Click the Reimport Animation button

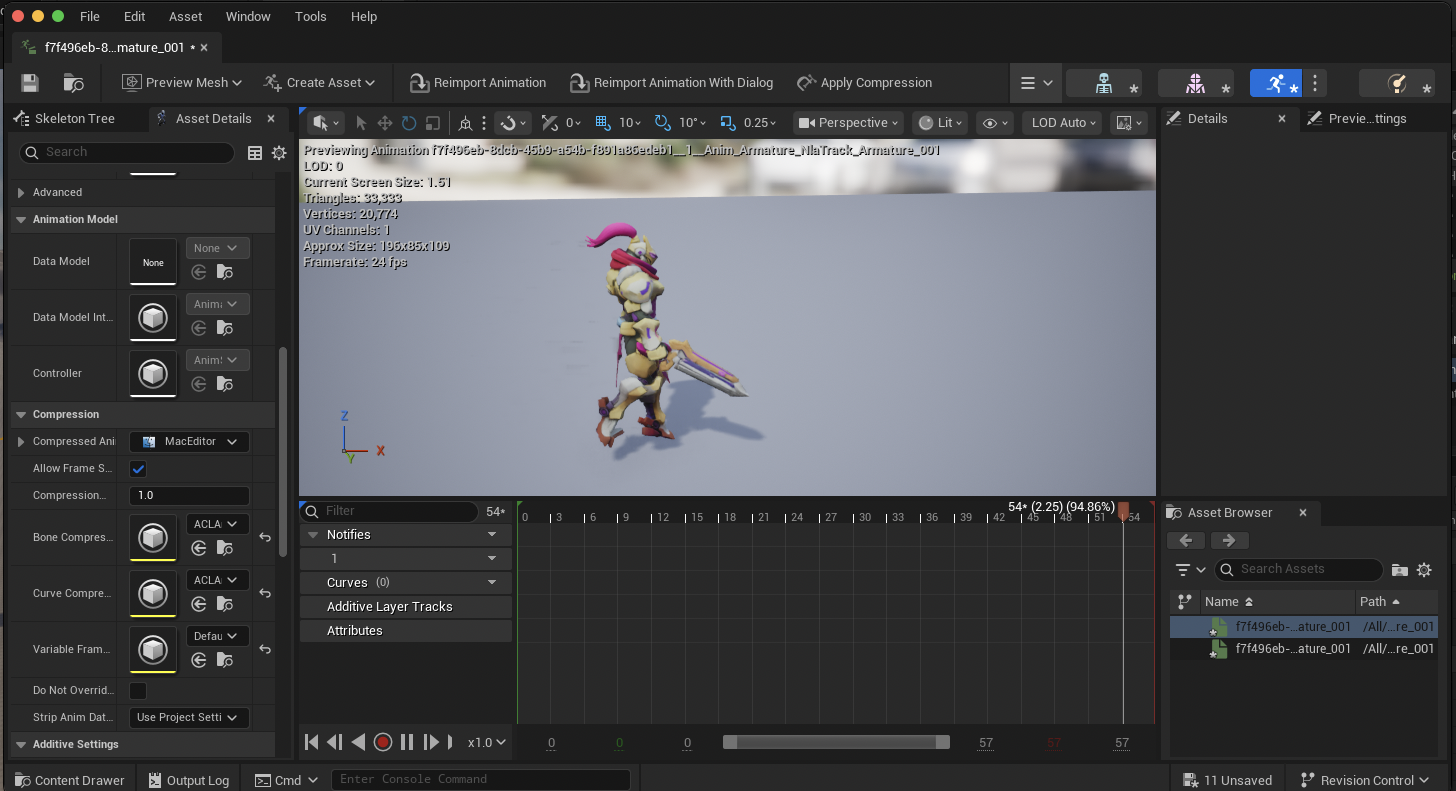(477, 83)
